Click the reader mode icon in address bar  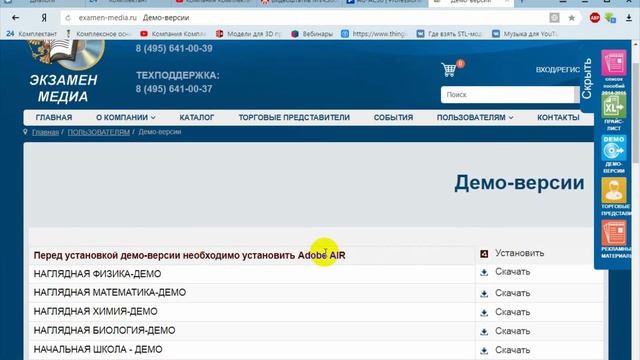coord(554,18)
